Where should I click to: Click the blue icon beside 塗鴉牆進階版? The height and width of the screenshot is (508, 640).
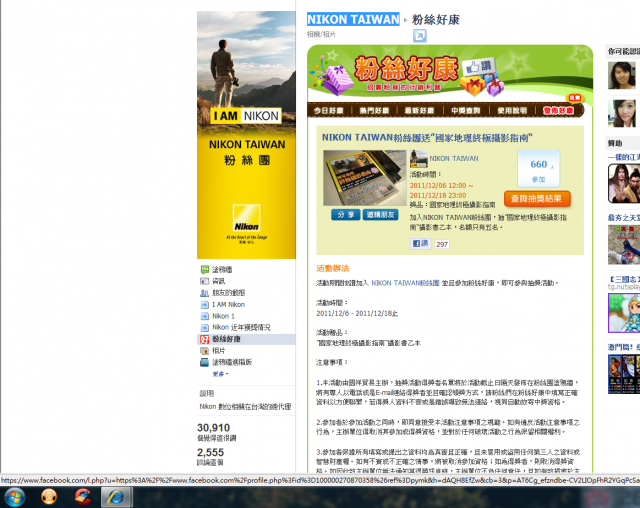click(204, 362)
